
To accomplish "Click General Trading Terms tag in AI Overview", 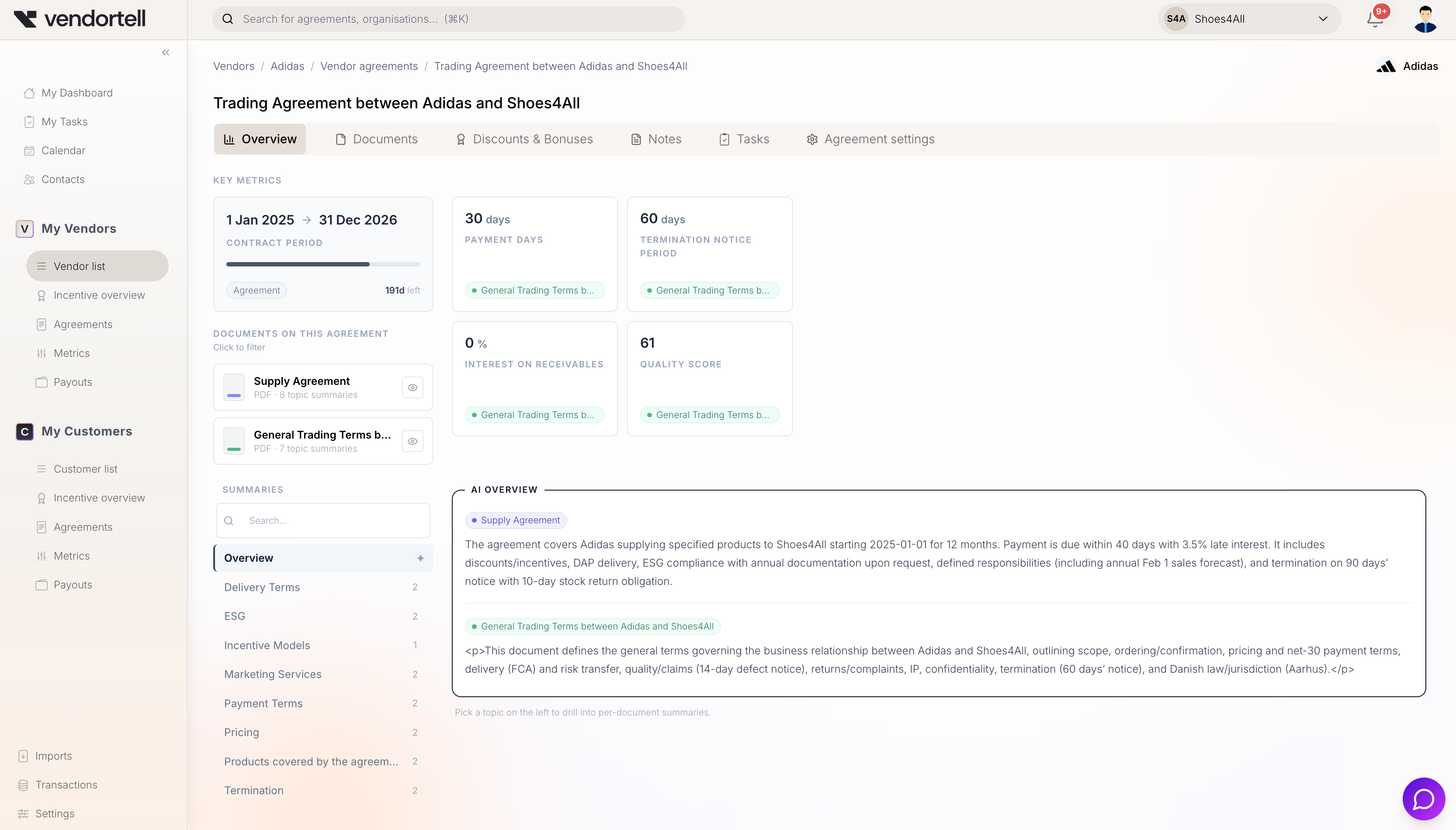I will click(593, 626).
